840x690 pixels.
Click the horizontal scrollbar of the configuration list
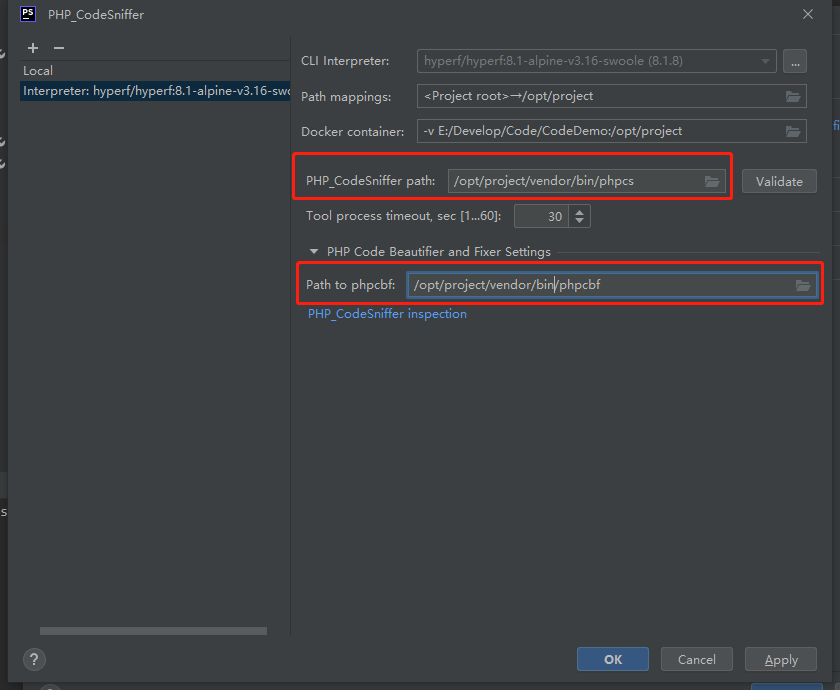[153, 631]
